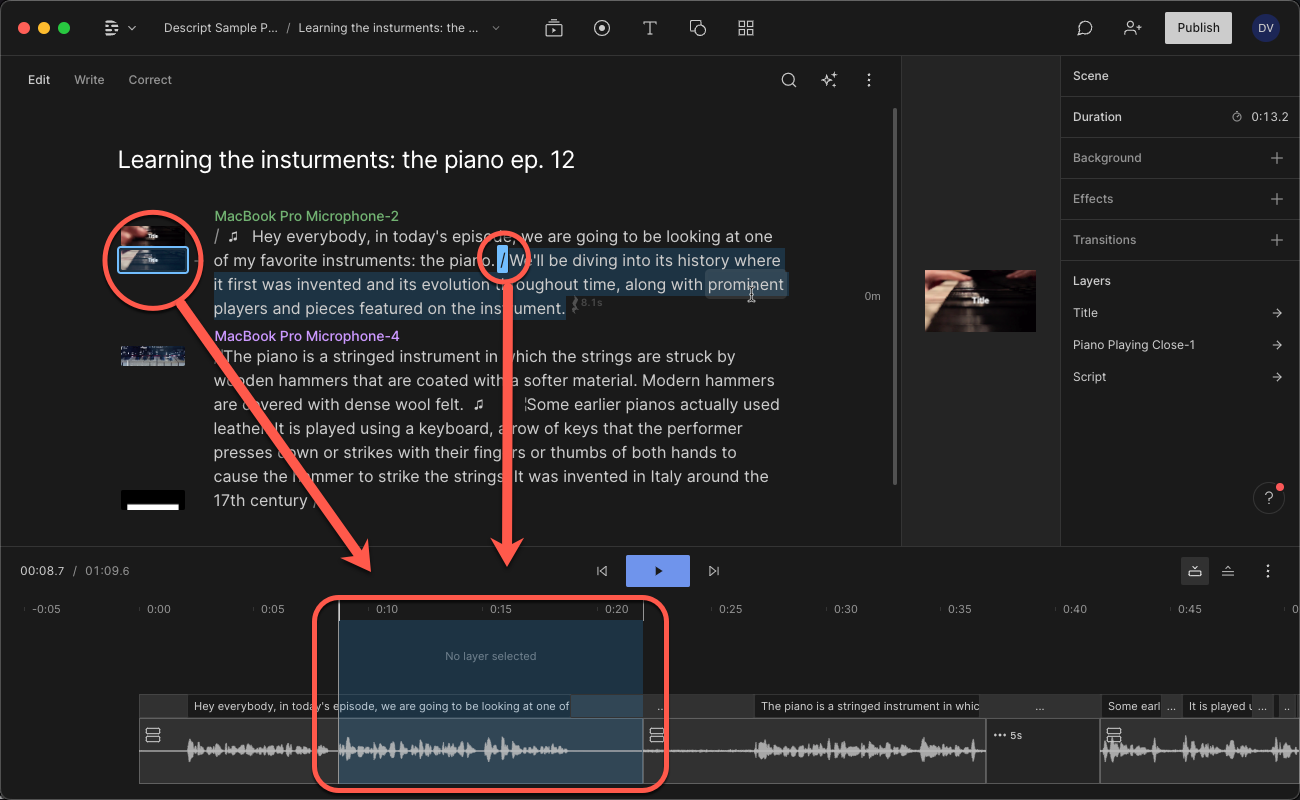1300x800 pixels.
Task: Select speaker label MacBook Pro Microphone-2
Action: pos(307,216)
